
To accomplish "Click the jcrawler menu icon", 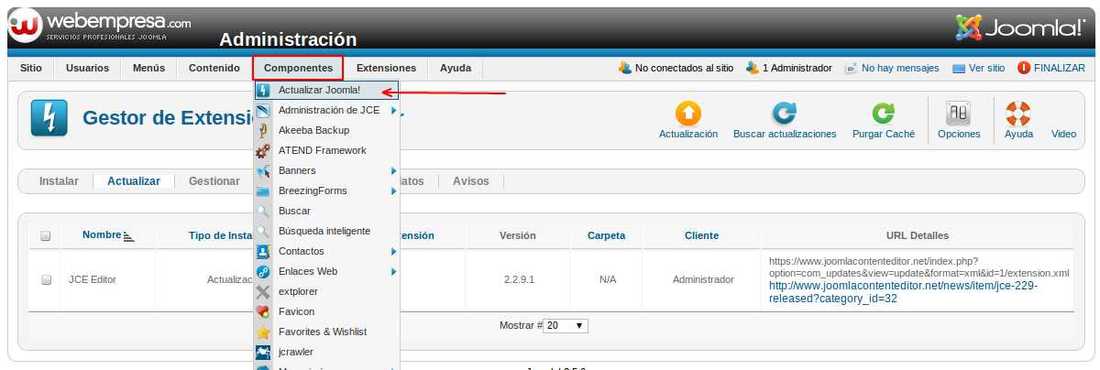I will click(263, 352).
